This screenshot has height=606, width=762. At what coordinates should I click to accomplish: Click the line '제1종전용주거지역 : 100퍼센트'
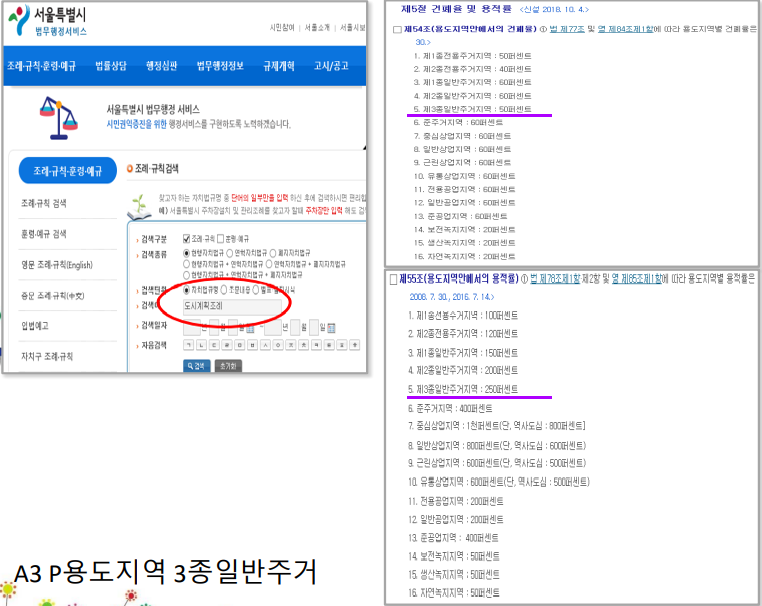tap(463, 315)
